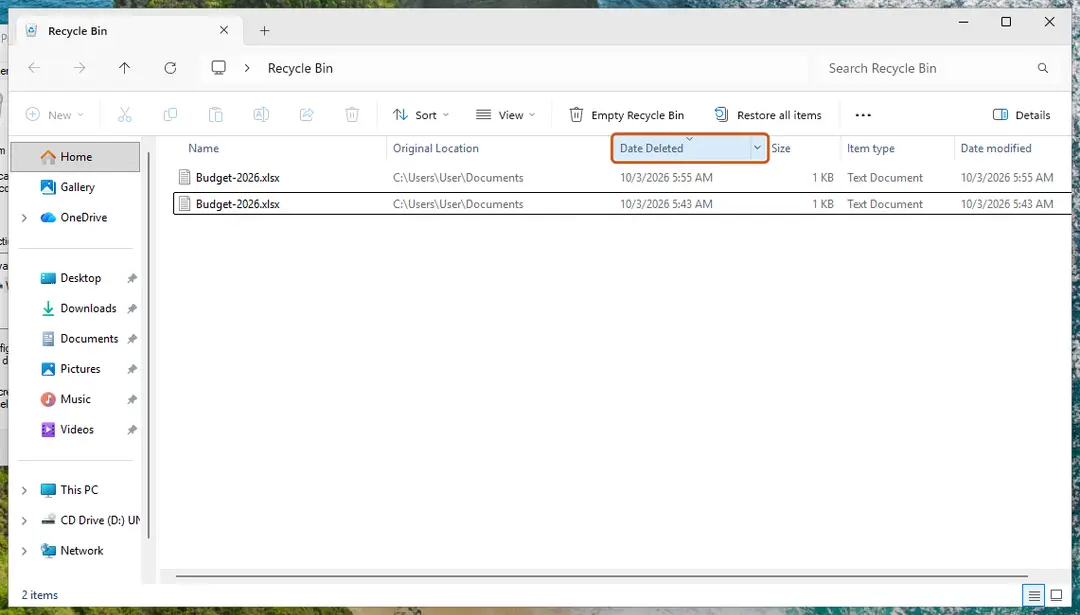This screenshot has height=615, width=1080.
Task: Sort by Original Location column header
Action: 435,148
